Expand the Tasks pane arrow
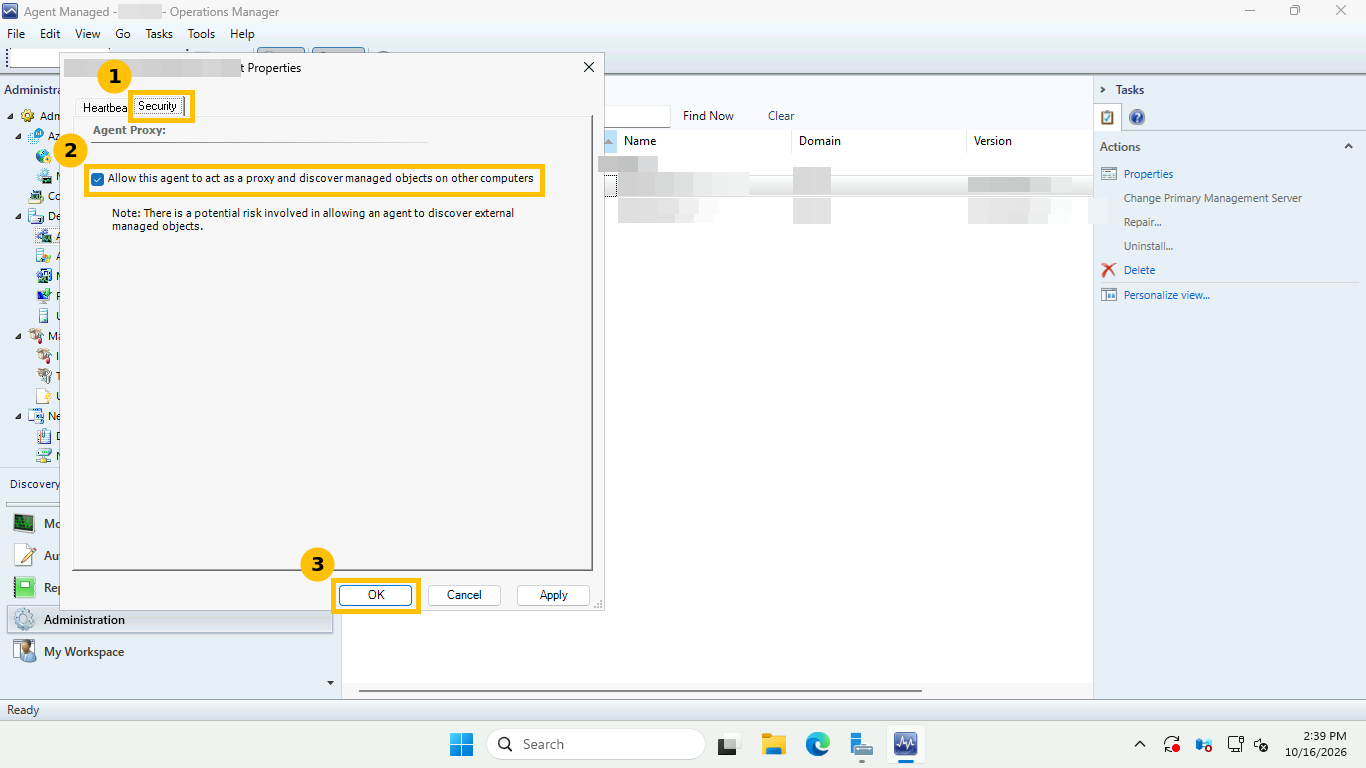This screenshot has height=768, width=1366. (x=1103, y=90)
